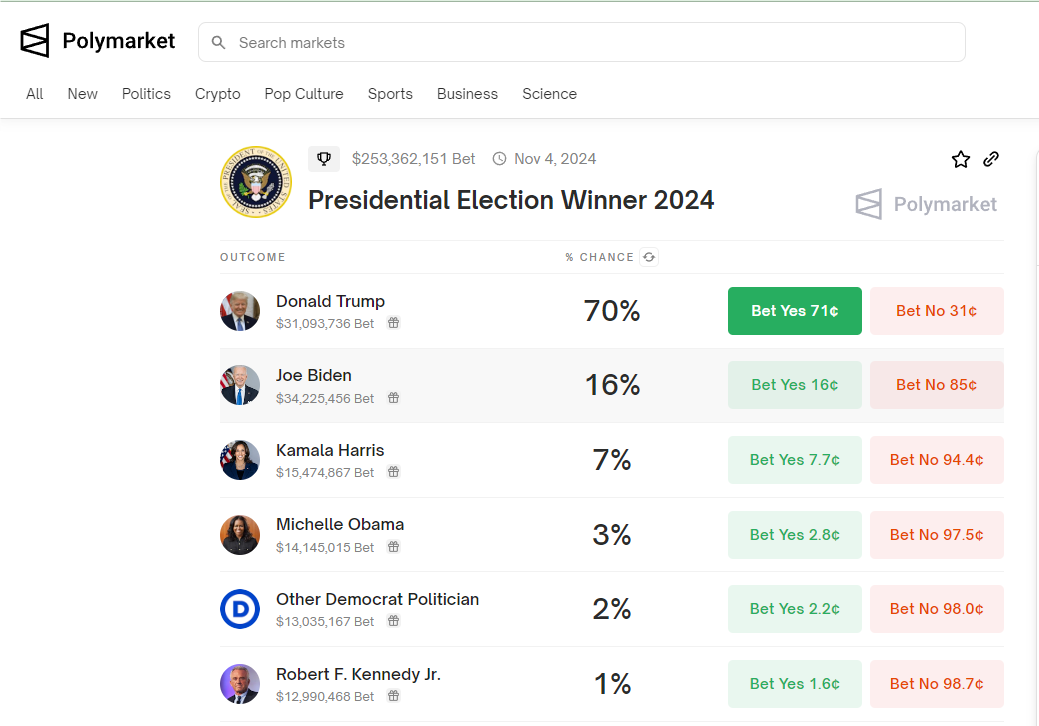
Task: Click search magnifier icon in search bar
Action: click(218, 42)
